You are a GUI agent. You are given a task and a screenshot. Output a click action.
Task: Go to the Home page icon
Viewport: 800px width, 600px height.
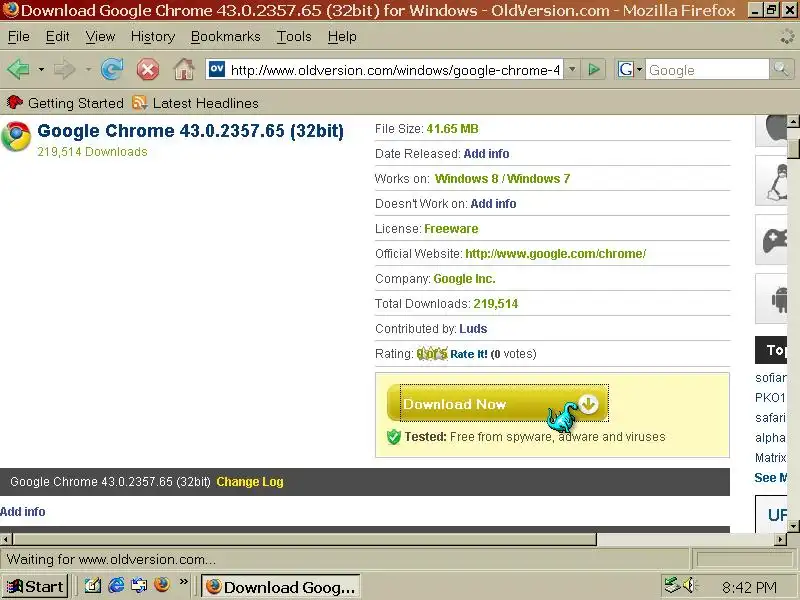tap(184, 69)
